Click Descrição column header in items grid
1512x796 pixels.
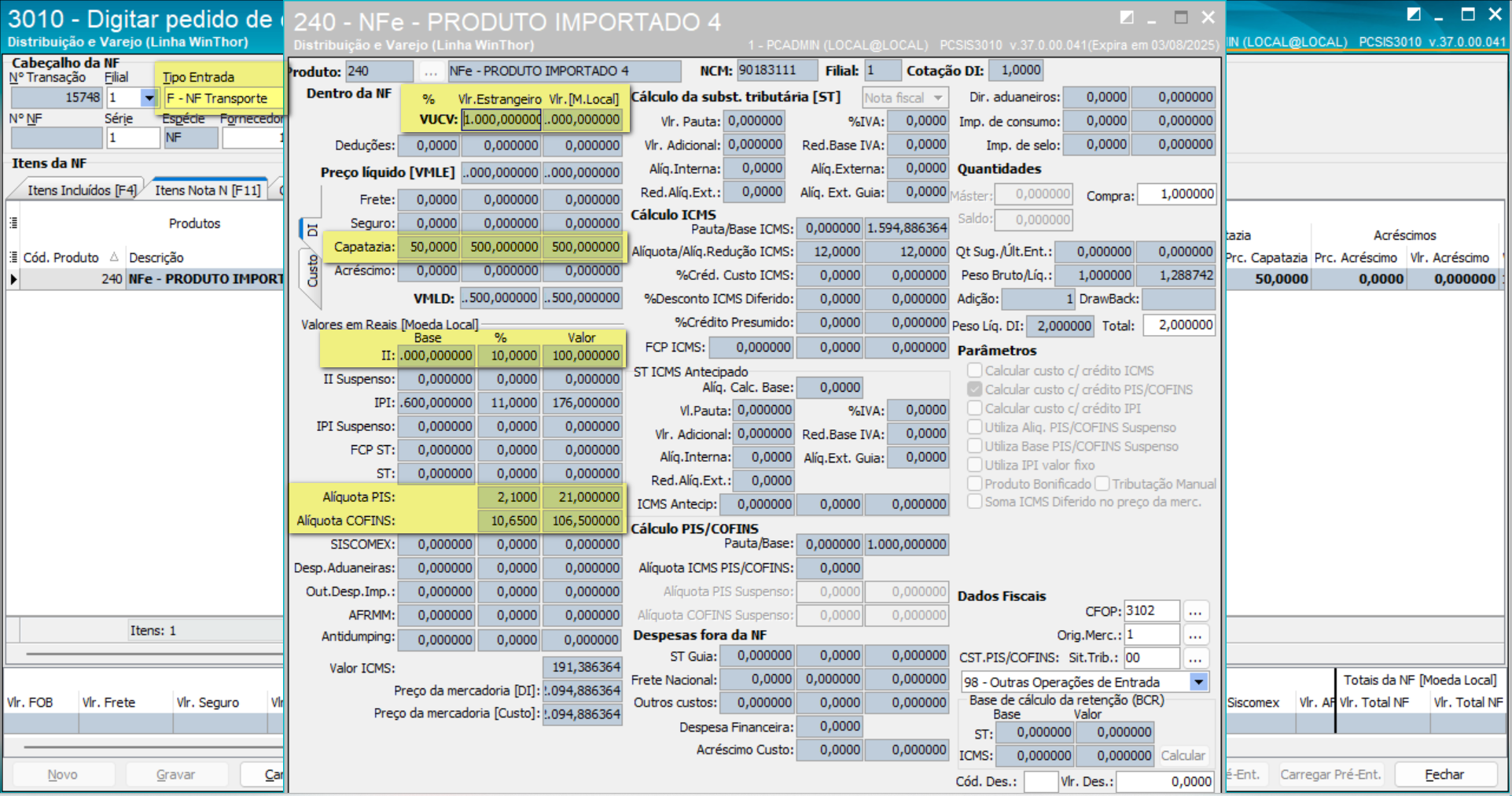(x=156, y=257)
